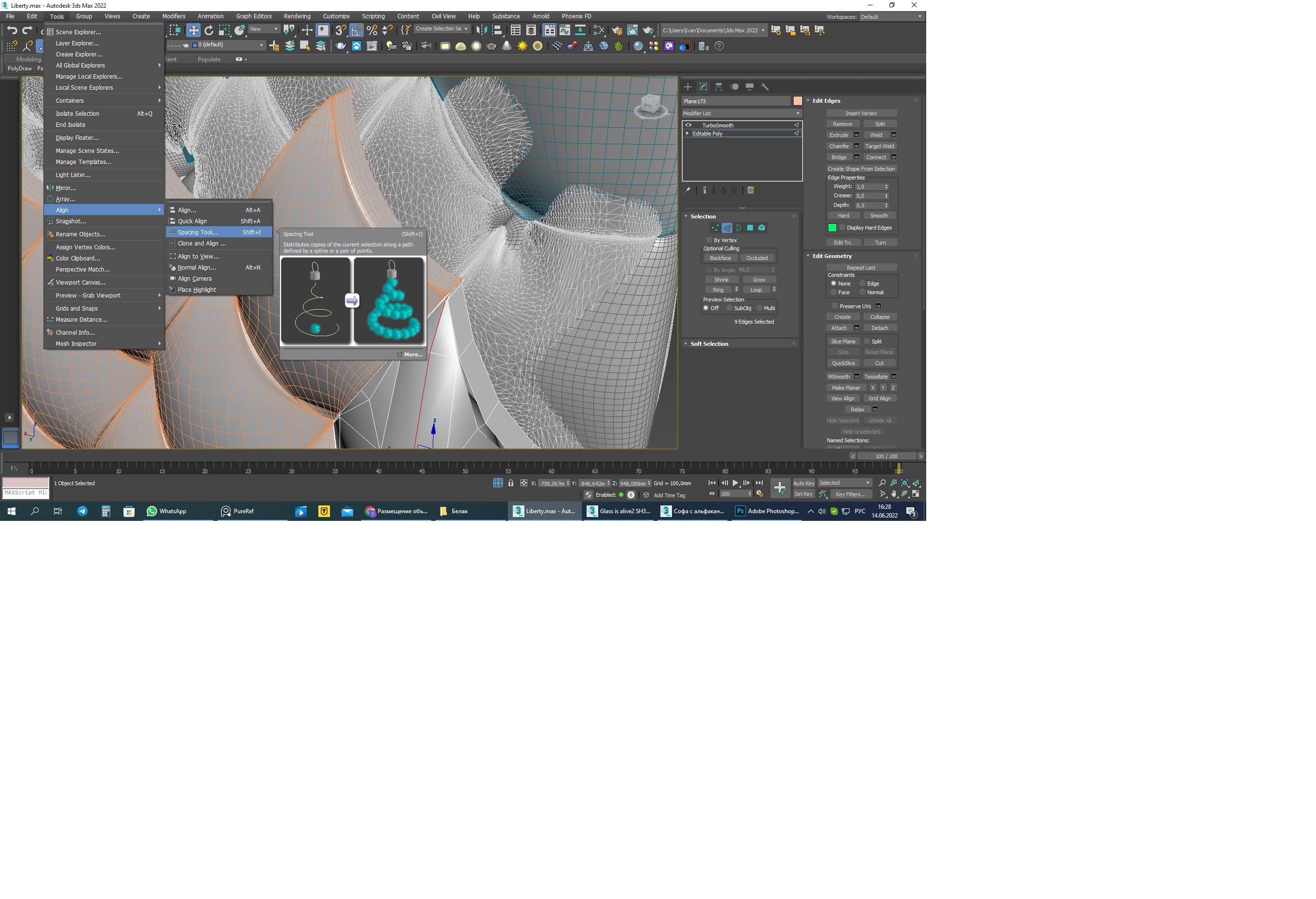Image resolution: width=1316 pixels, height=899 pixels.
Task: Open the Hierarchy command panel tab
Action: (x=719, y=87)
